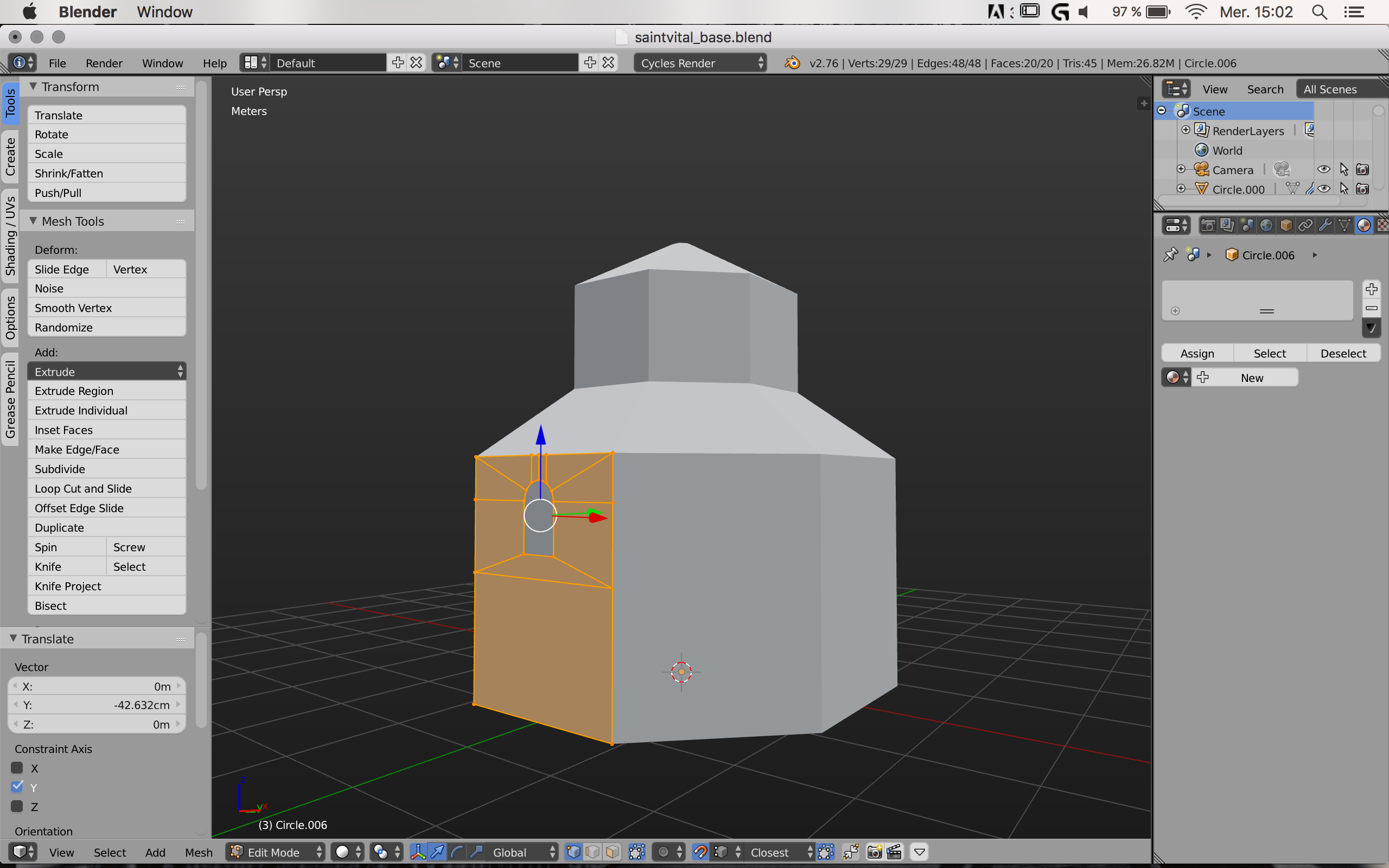Screen dimensions: 1389x868
Task: Open the Modifiers wrench tab
Action: click(x=1325, y=225)
